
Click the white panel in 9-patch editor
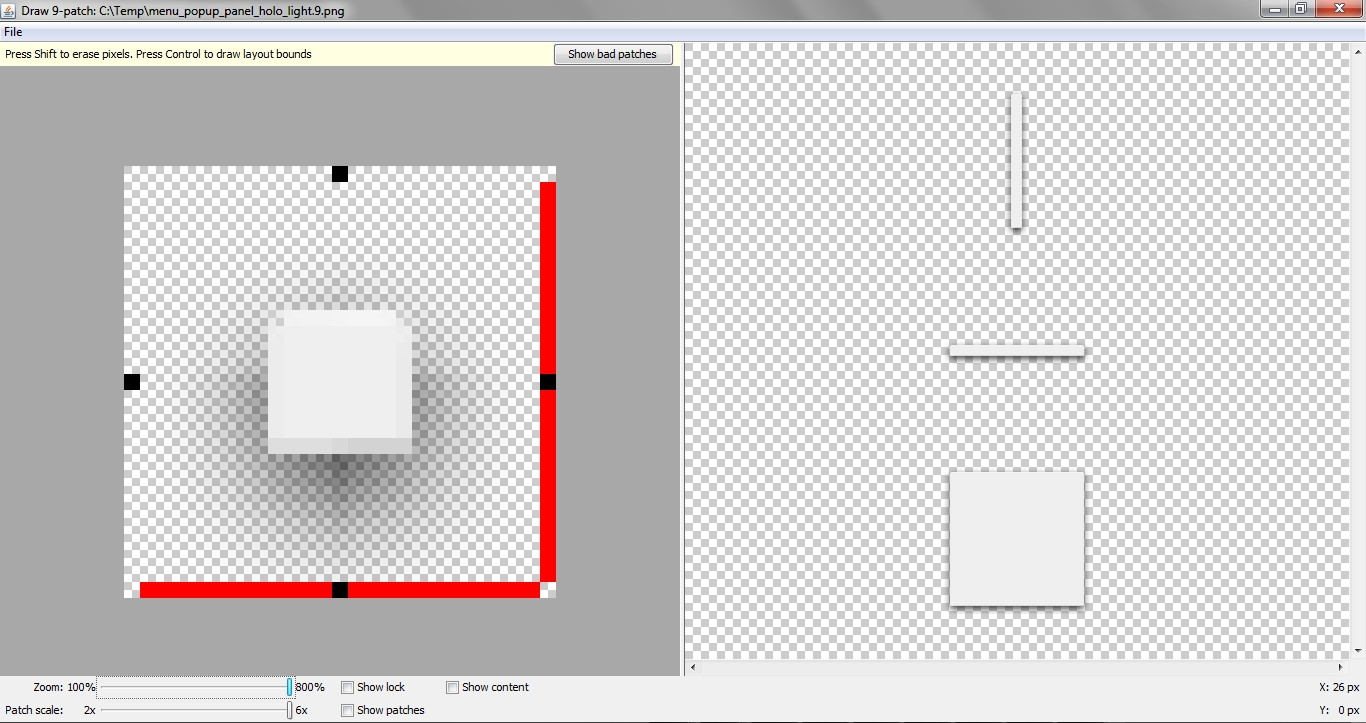pyautogui.click(x=340, y=382)
